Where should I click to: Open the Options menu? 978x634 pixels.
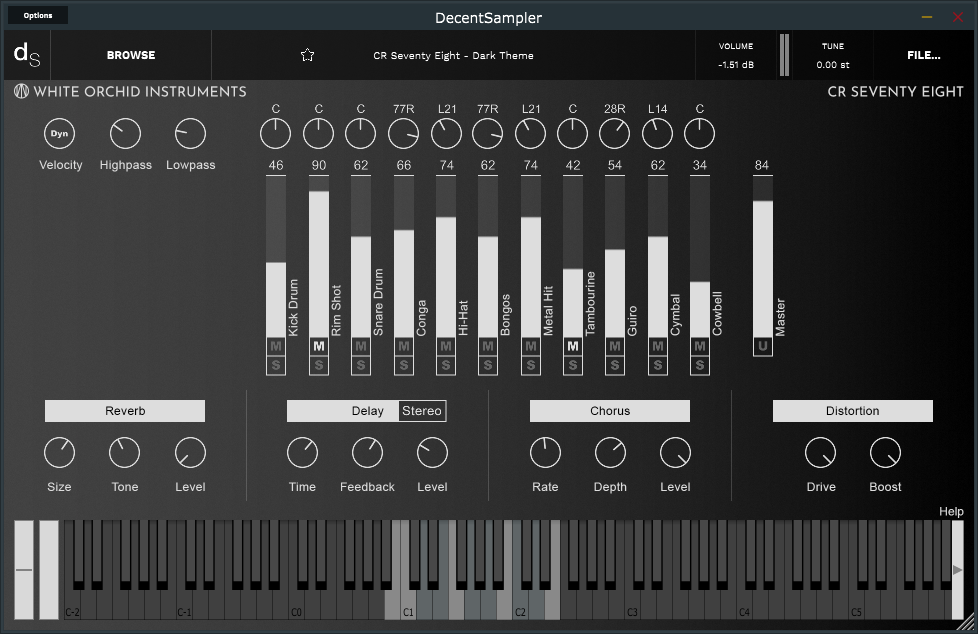pos(37,15)
